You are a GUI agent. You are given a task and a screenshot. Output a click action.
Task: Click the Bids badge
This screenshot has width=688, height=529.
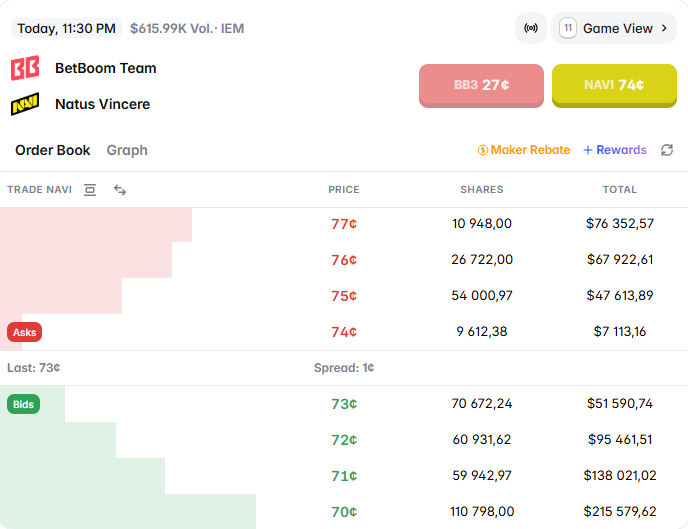click(23, 404)
